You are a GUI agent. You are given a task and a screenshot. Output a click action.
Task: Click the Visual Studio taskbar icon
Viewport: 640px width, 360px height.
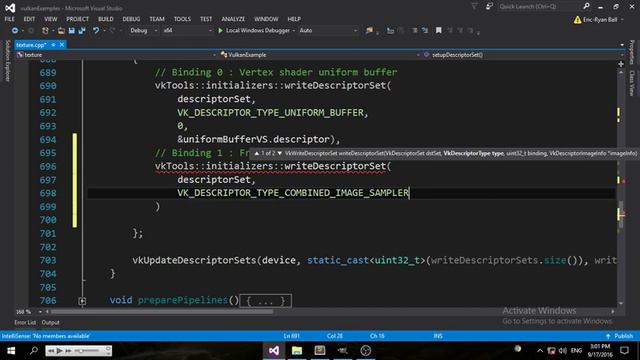click(274, 351)
